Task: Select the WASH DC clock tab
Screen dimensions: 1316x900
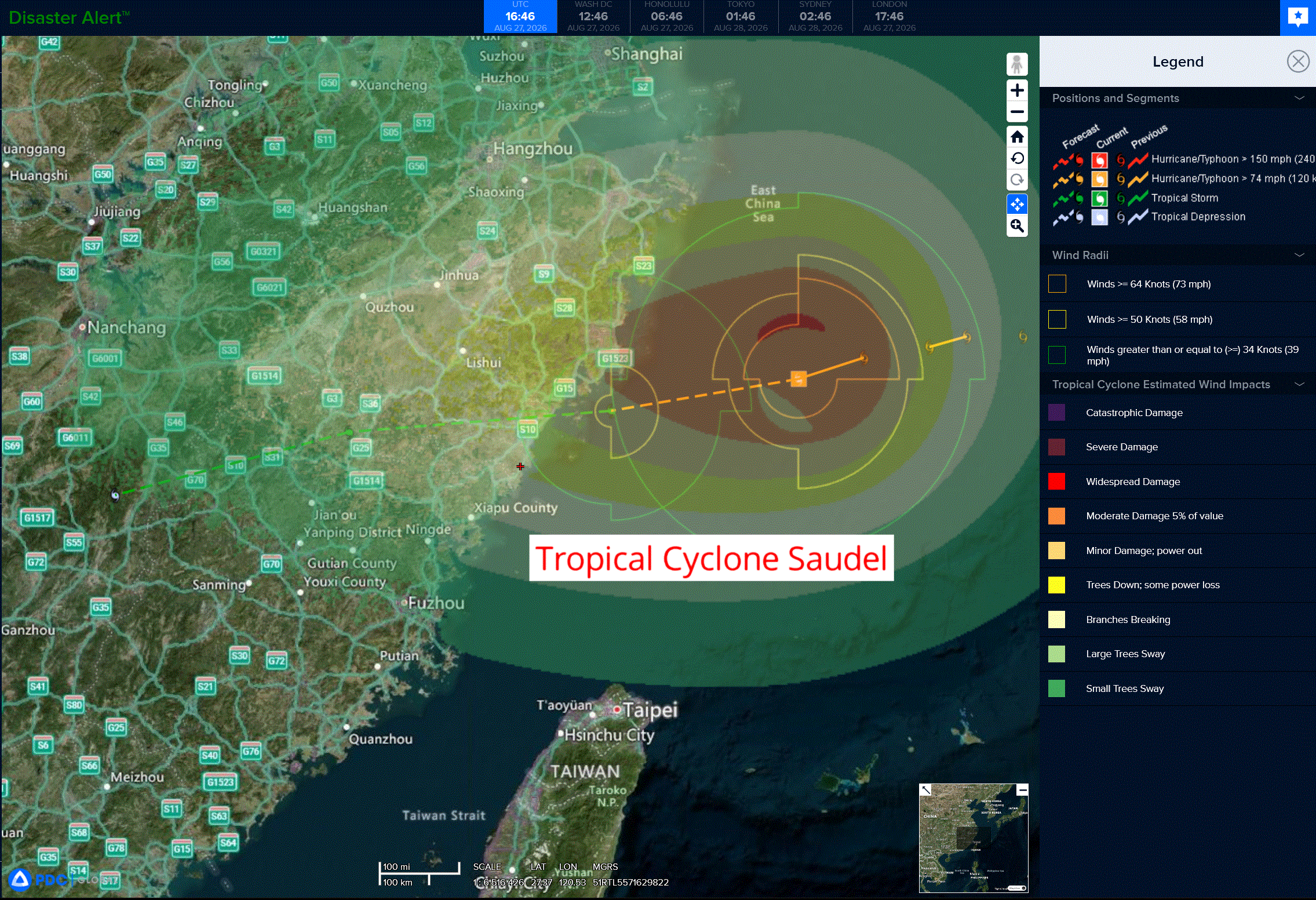Action: [x=593, y=17]
